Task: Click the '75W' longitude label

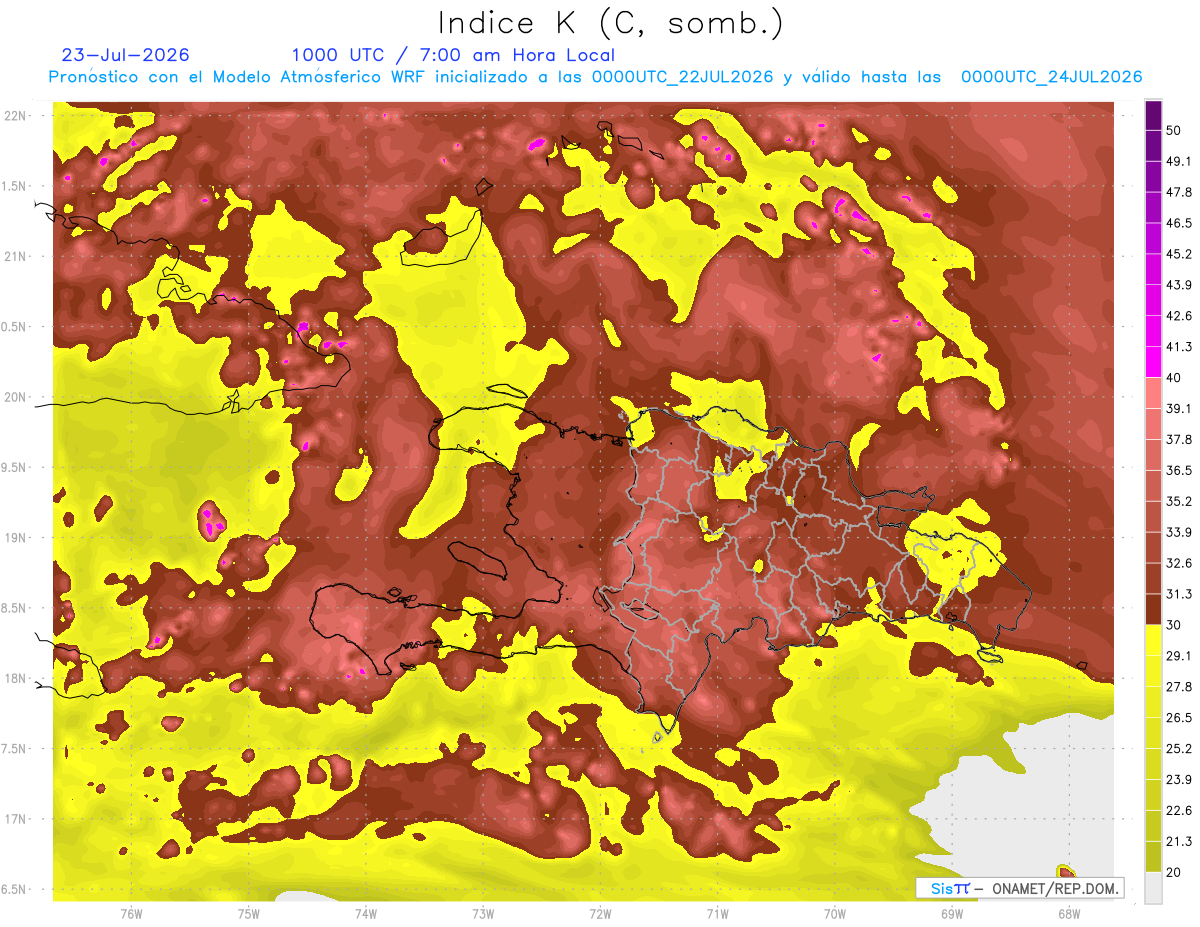Action: click(x=248, y=913)
